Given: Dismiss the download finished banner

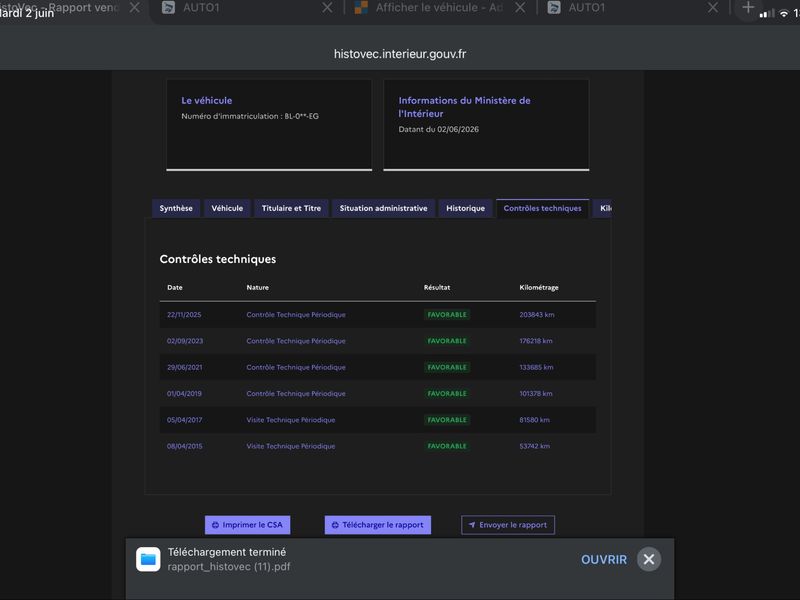Looking at the screenshot, I should [648, 559].
